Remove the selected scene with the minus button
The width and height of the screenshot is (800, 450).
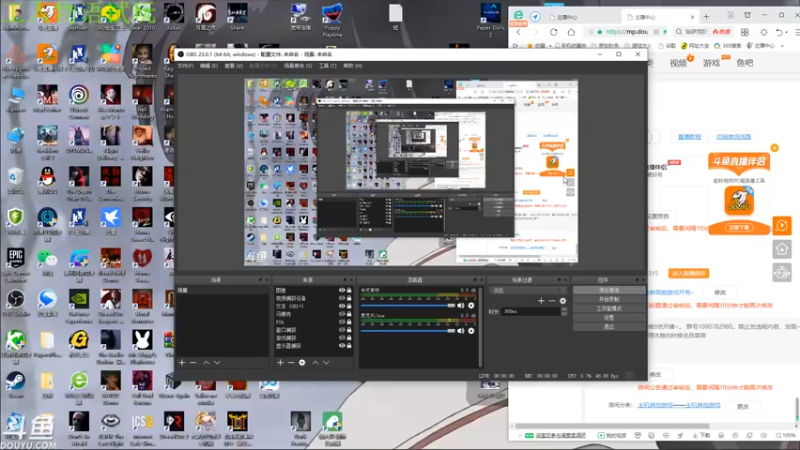click(193, 362)
